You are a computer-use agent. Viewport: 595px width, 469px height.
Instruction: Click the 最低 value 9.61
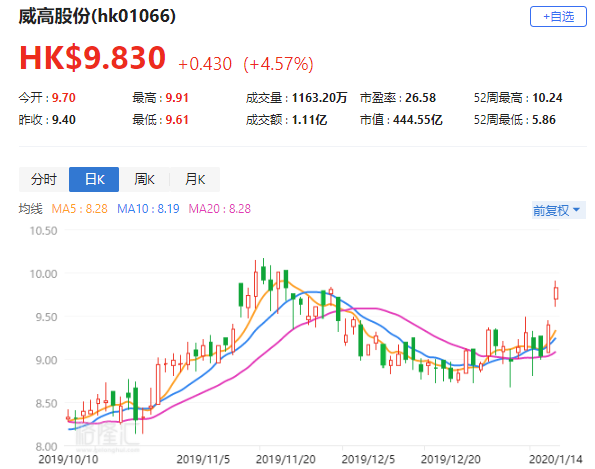click(x=177, y=120)
